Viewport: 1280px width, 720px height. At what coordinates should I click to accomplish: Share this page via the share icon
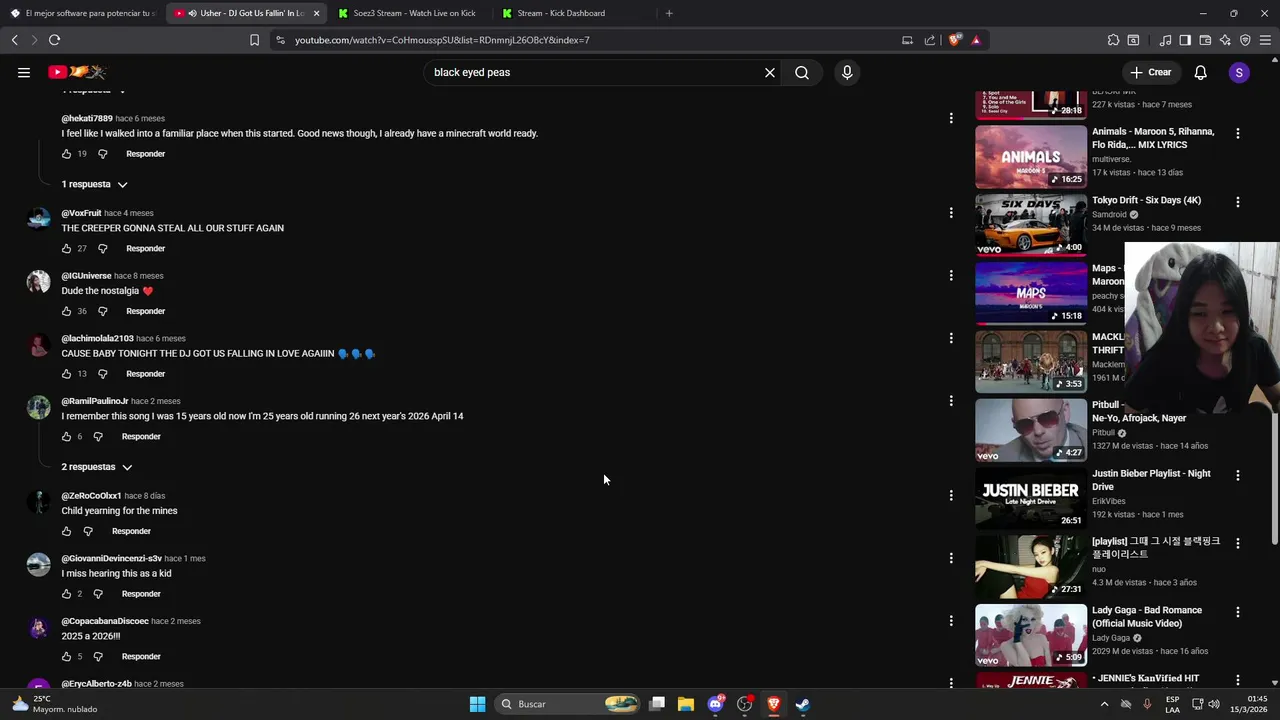point(930,40)
